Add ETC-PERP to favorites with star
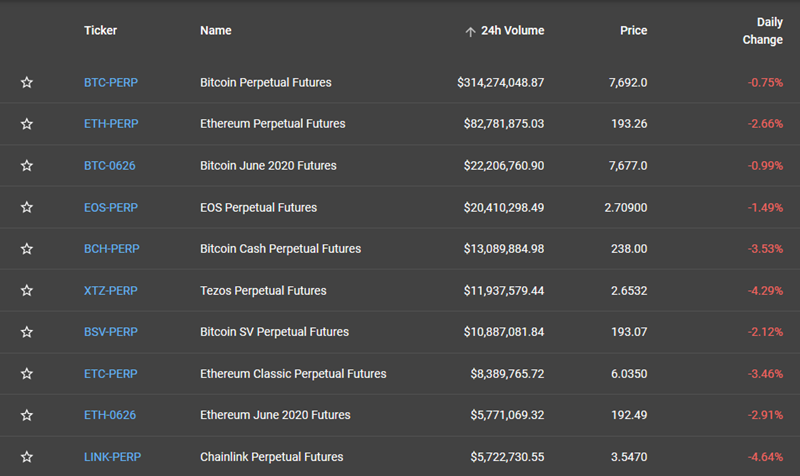Screen dimensions: 800x476 (x=27, y=374)
